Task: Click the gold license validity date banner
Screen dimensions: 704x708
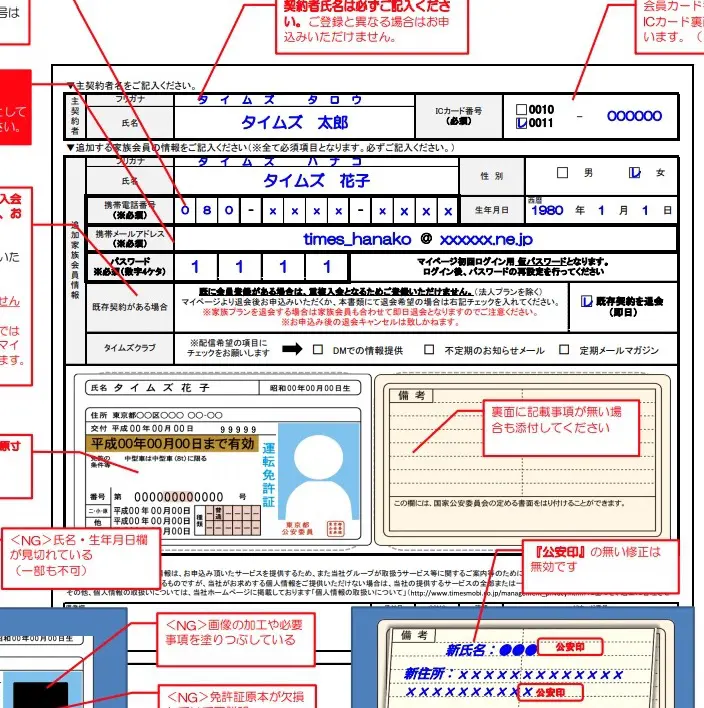Action: coord(174,442)
